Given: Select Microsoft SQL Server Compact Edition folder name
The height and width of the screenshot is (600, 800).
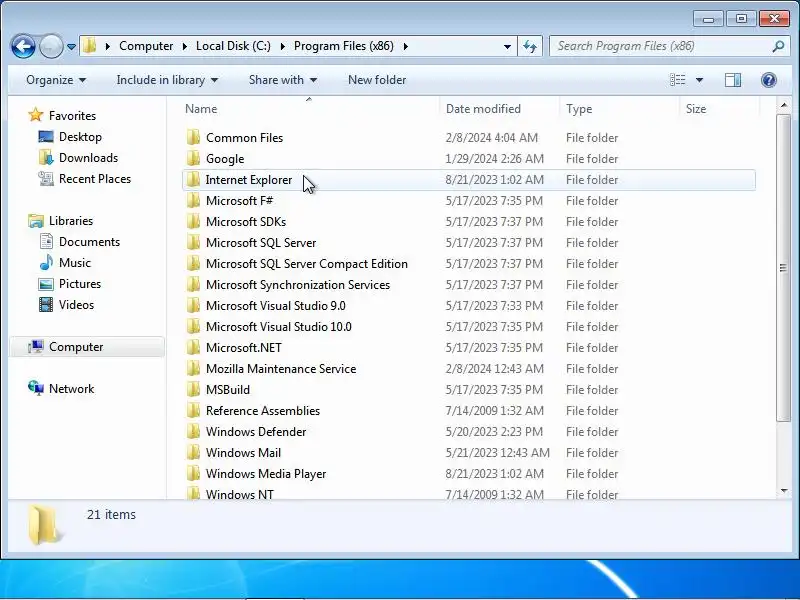Looking at the screenshot, I should [307, 264].
